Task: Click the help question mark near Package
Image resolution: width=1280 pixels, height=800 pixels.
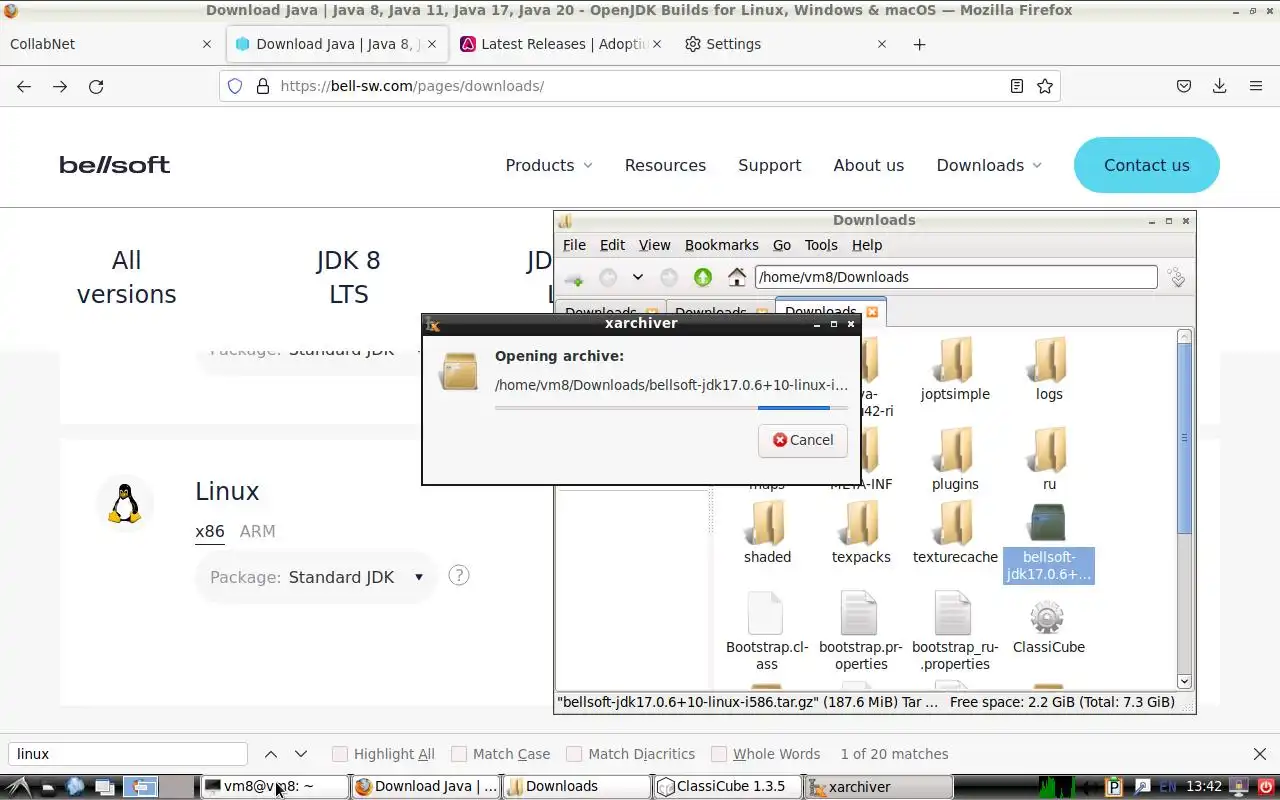Action: pos(459,575)
